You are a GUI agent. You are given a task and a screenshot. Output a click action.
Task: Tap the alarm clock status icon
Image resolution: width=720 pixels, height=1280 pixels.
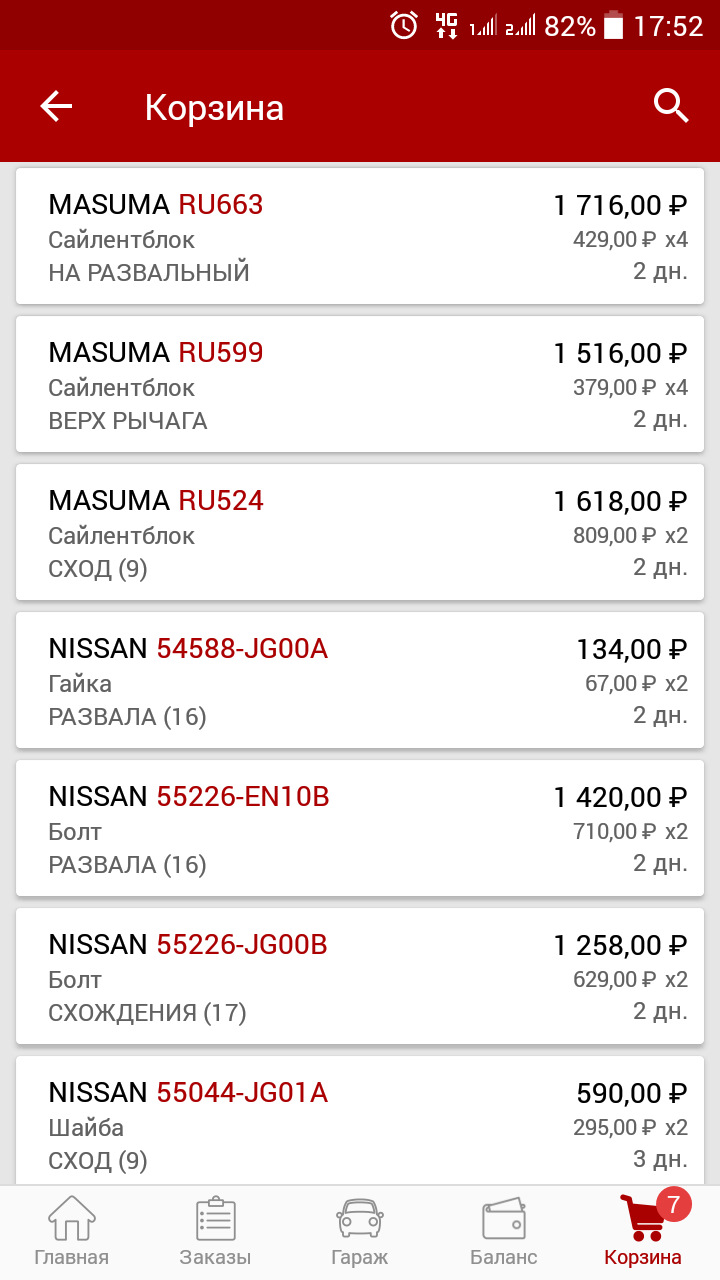404,26
